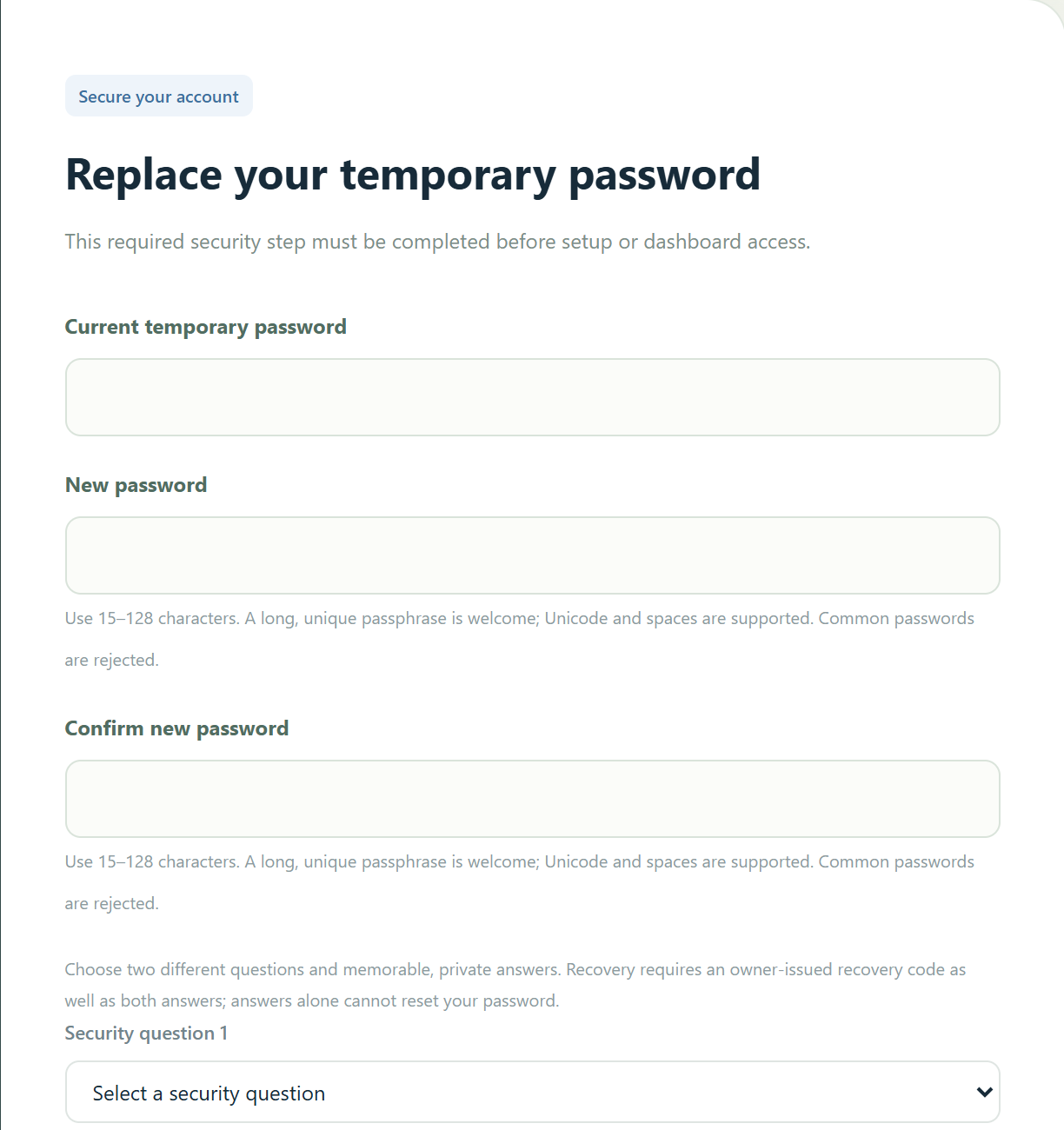Viewport: 1064px width, 1130px height.
Task: Click 'Use 15–128 characters' hint below New password
Action: point(152,619)
